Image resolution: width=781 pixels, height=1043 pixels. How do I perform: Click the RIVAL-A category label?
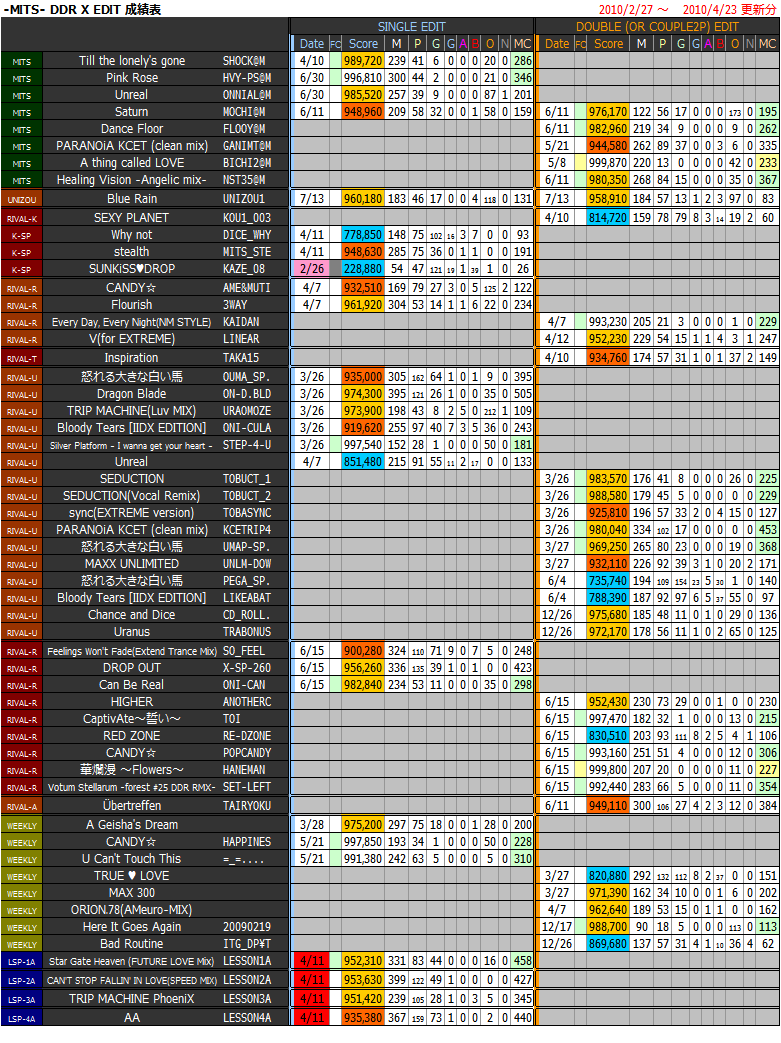coord(22,806)
